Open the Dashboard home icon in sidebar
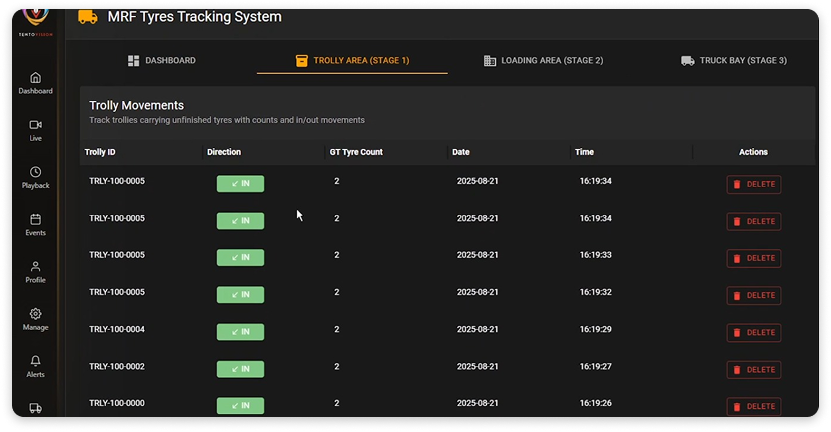 pyautogui.click(x=35, y=78)
